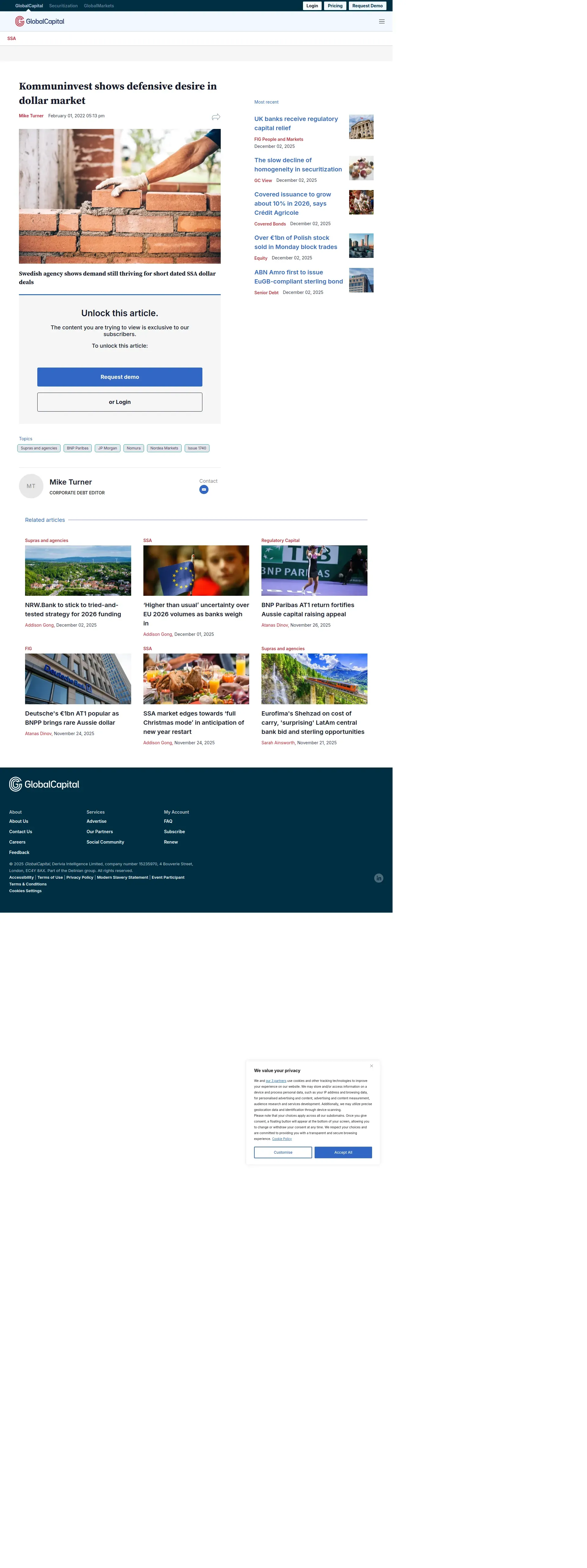Select the BNP Paribas topic tag
Screen dimensions: 587x1568
coord(77,448)
